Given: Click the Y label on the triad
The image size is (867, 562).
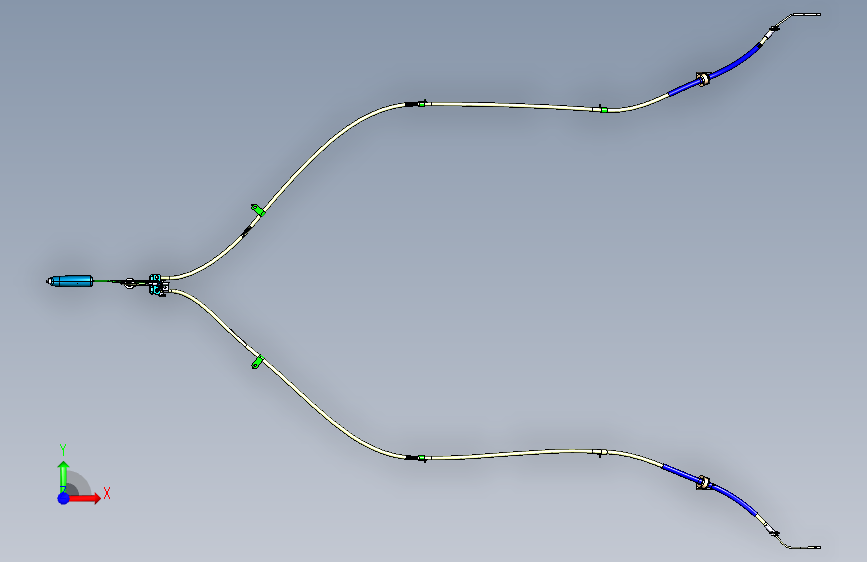Looking at the screenshot, I should (x=63, y=450).
